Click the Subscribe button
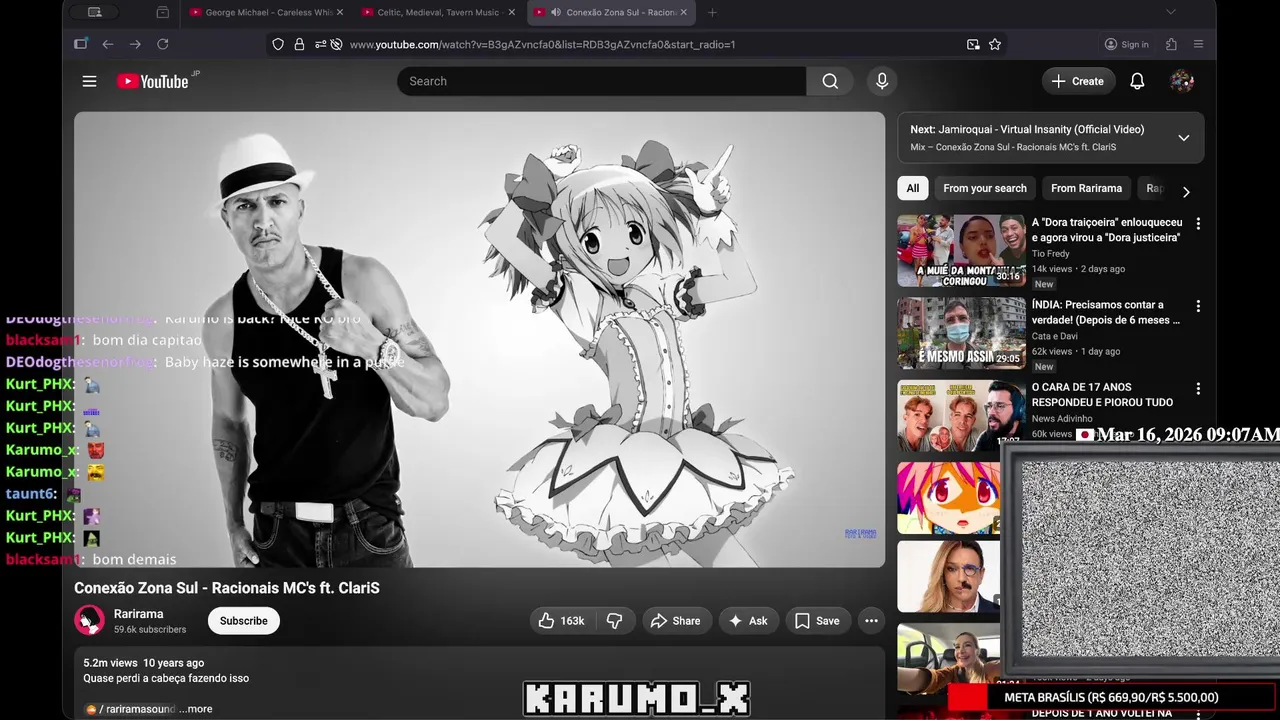This screenshot has width=1280, height=720. click(244, 621)
